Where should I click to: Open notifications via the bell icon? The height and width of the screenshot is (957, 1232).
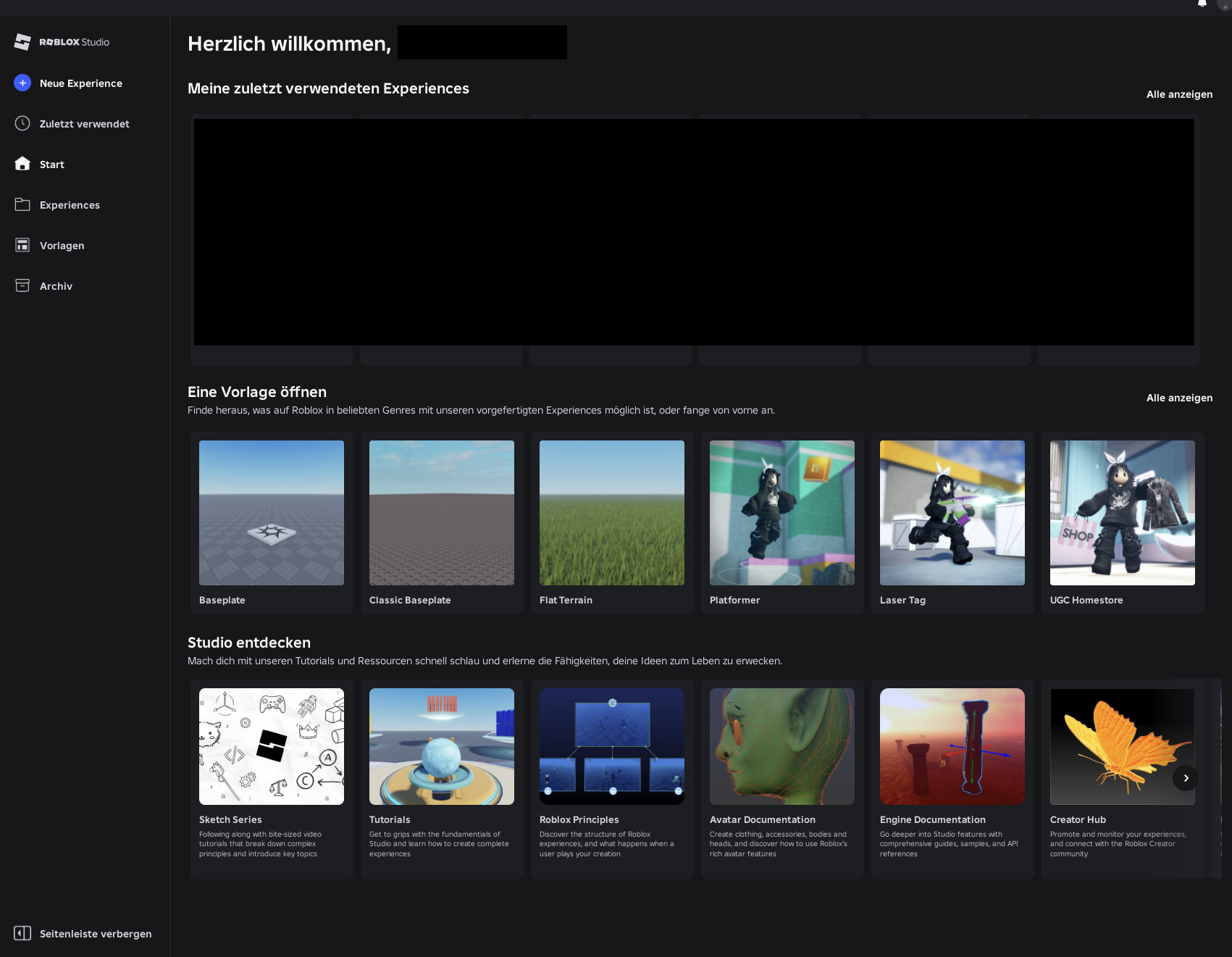(1202, 4)
